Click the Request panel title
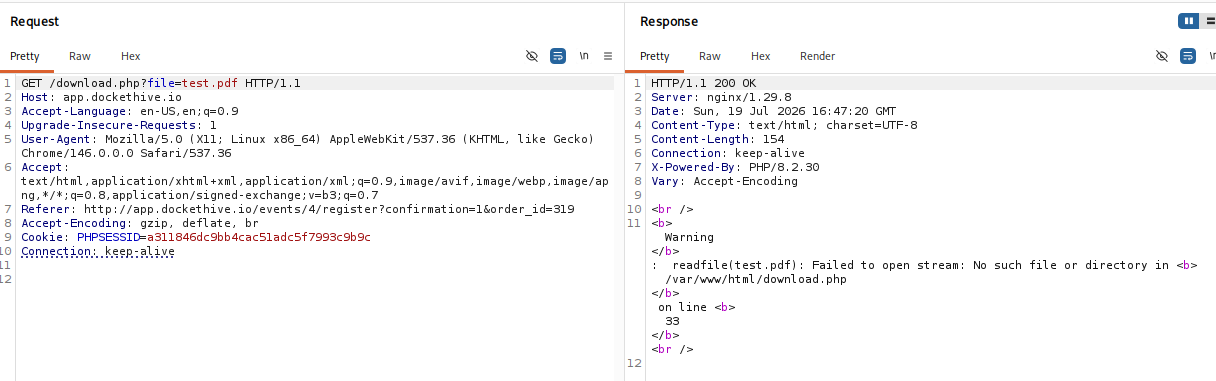Image resolution: width=1216 pixels, height=381 pixels. tap(34, 21)
